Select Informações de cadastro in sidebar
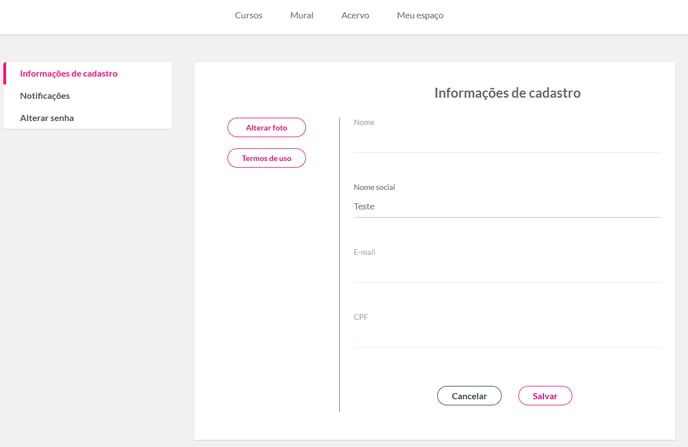Image resolution: width=688 pixels, height=447 pixels. pyautogui.click(x=69, y=74)
